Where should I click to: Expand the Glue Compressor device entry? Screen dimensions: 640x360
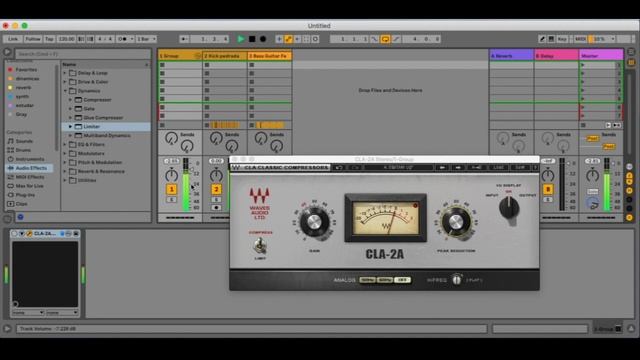tap(70, 118)
